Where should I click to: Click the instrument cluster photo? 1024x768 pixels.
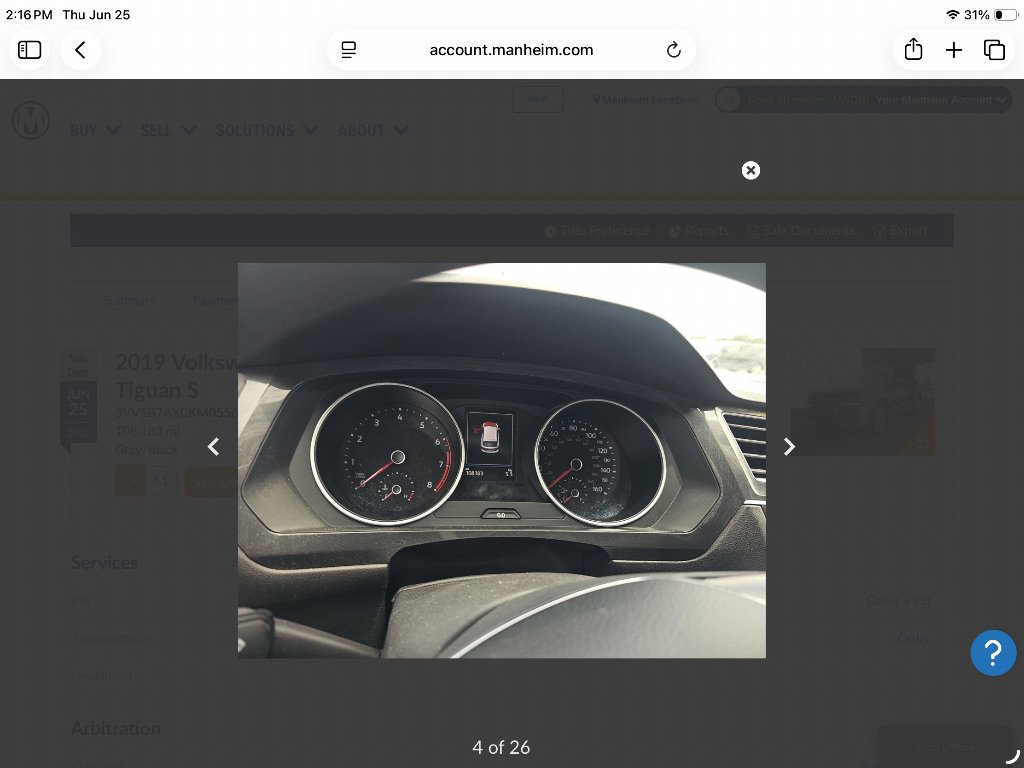pos(502,460)
